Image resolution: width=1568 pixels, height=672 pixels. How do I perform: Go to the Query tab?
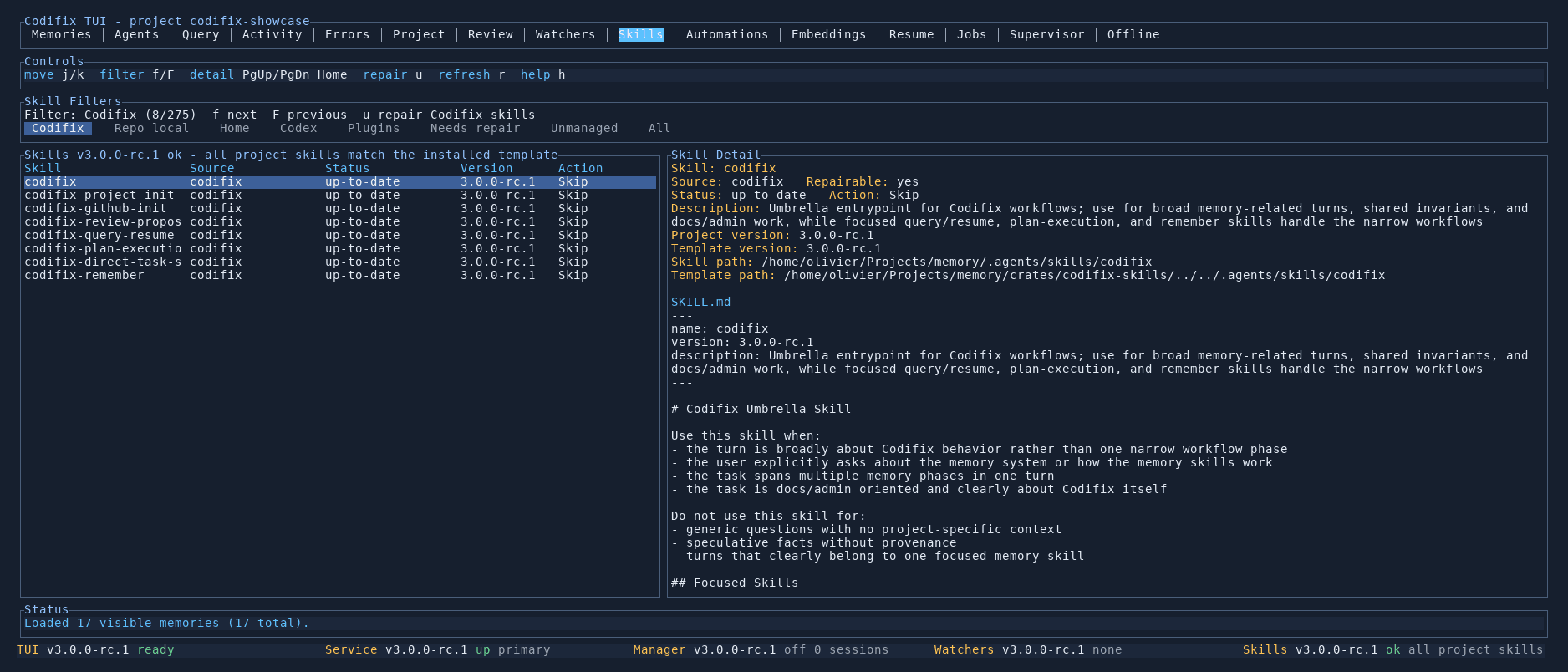click(201, 34)
